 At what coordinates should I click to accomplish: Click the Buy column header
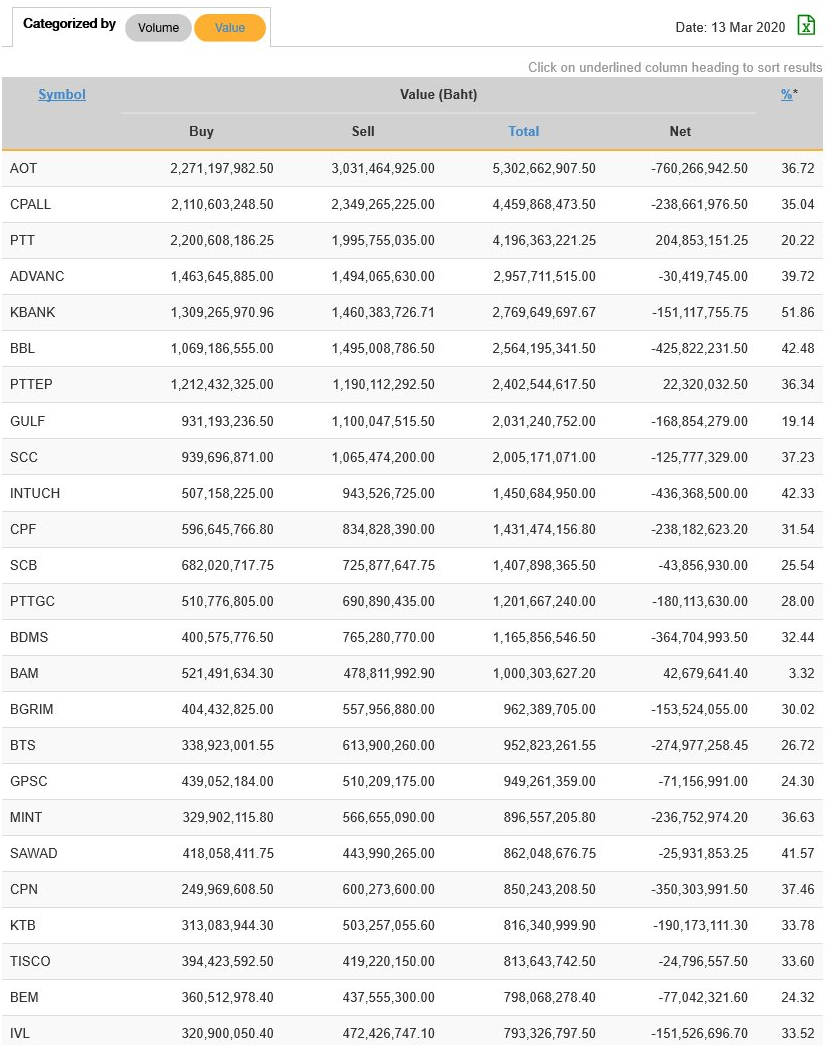coord(201,131)
